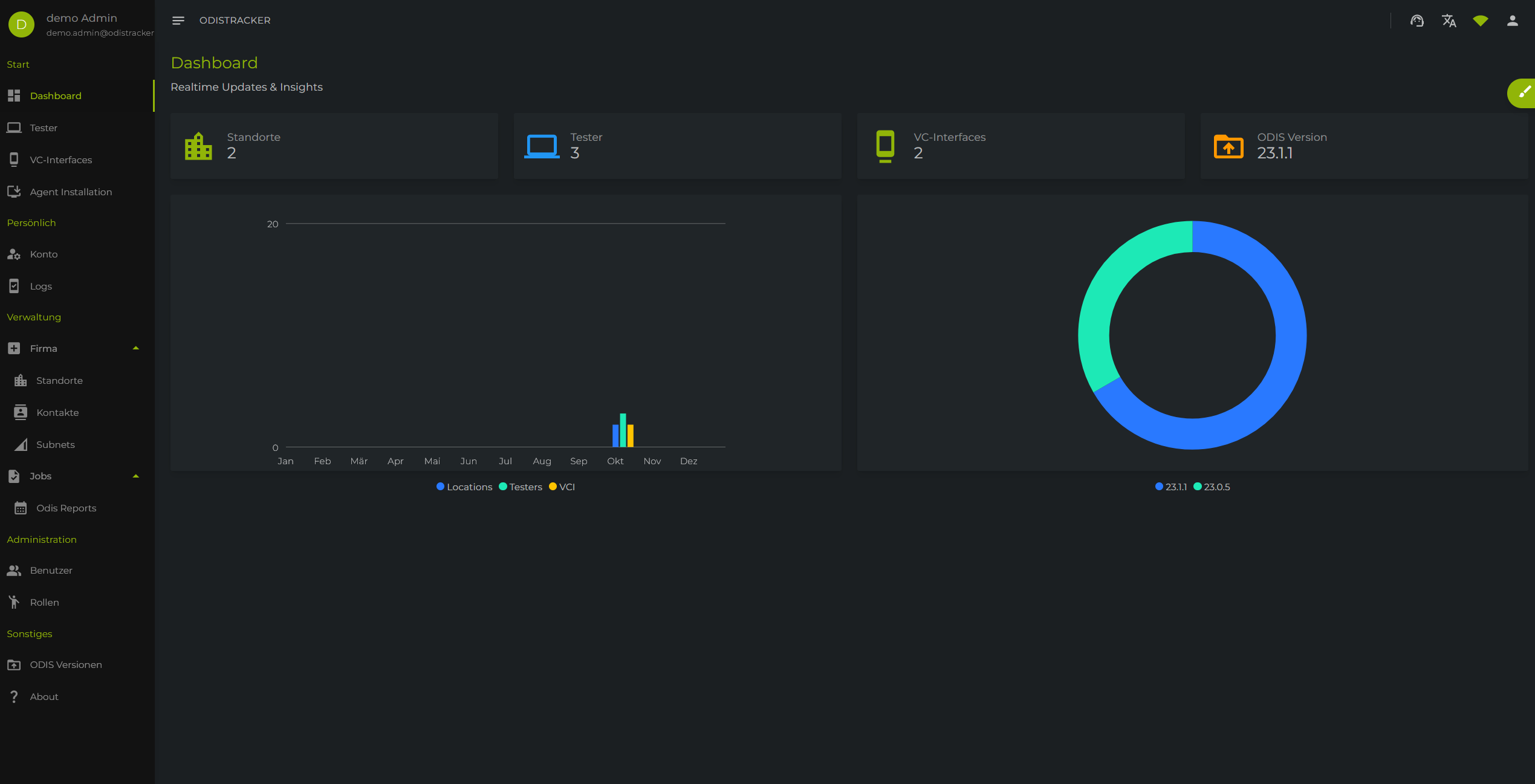
Task: Click the Benutzer people icon
Action: tap(14, 570)
